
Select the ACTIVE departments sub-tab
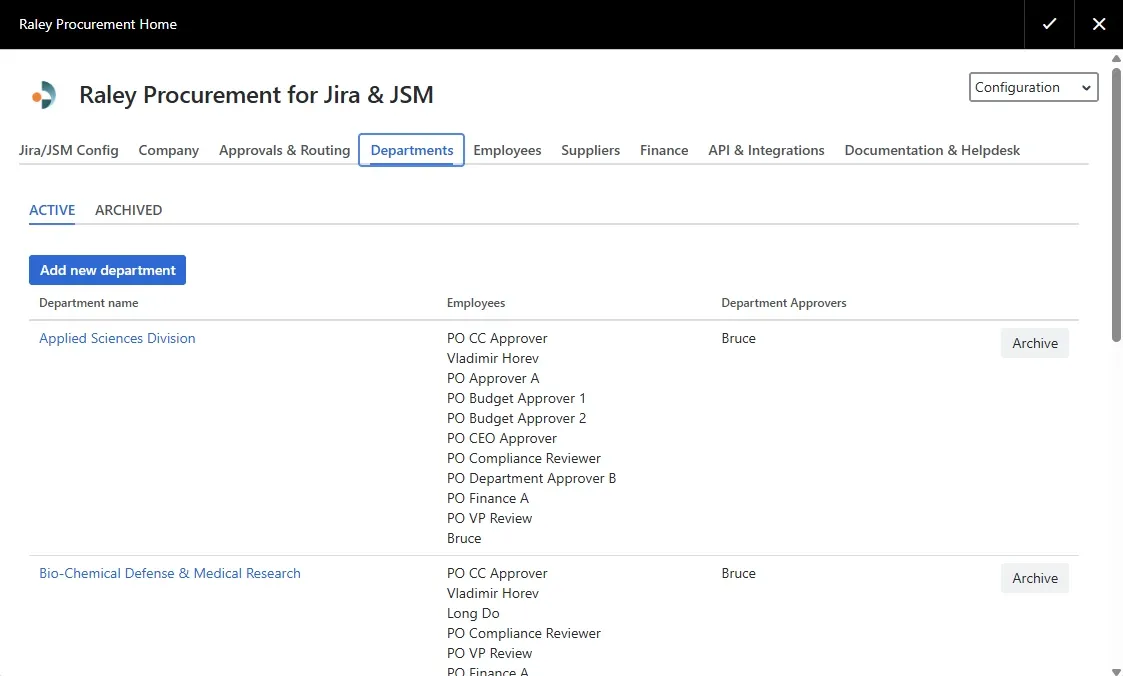(52, 211)
